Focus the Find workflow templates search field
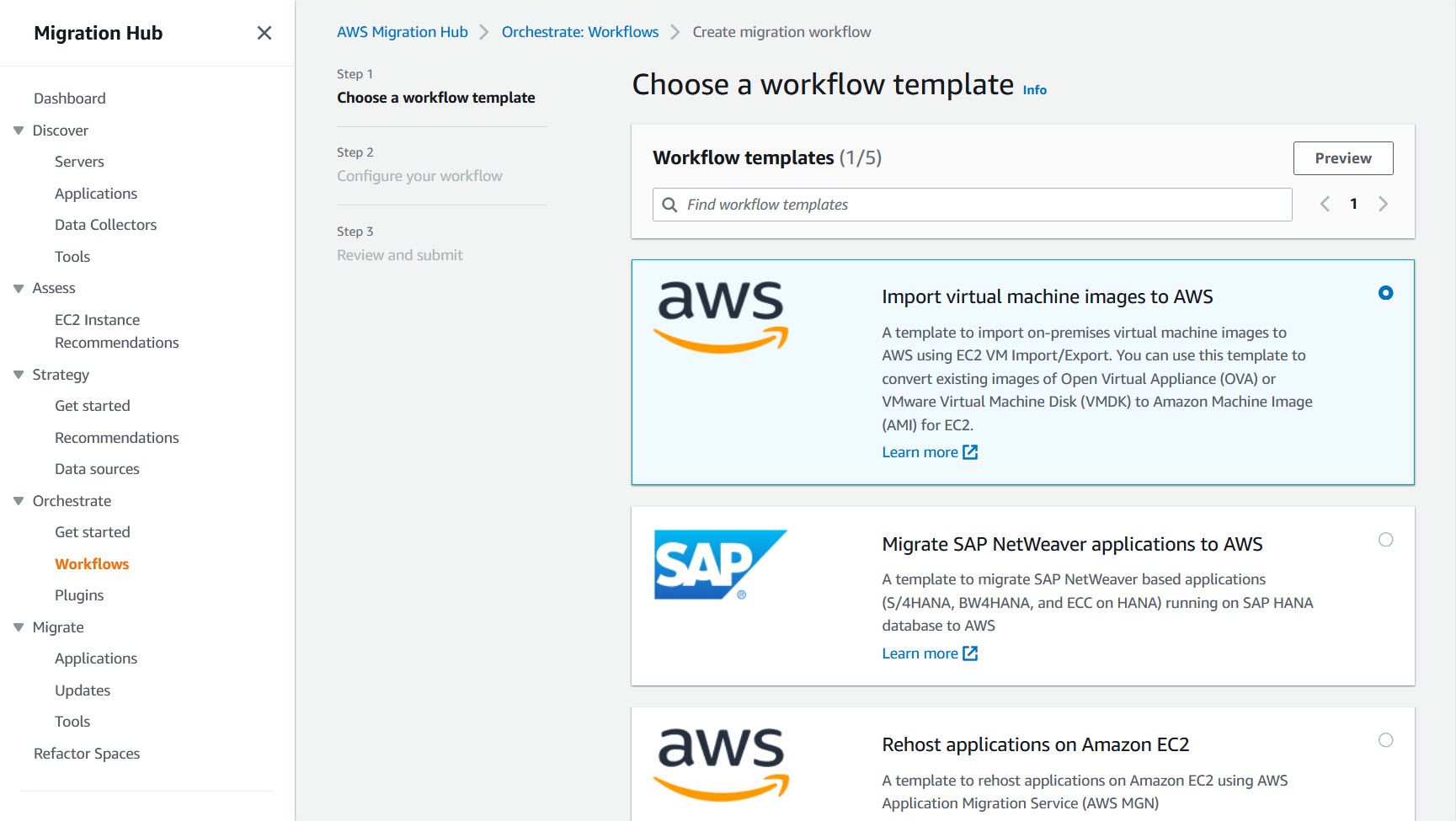This screenshot has height=821, width=1456. coord(973,205)
